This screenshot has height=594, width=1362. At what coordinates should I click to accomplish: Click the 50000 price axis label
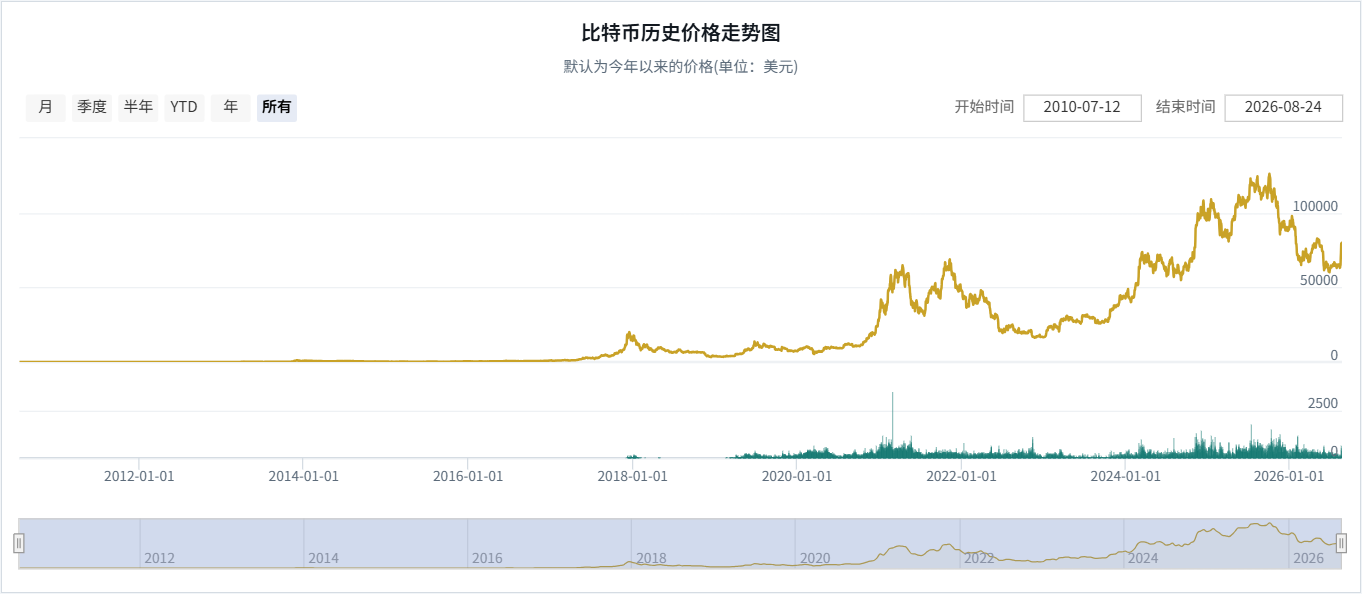coord(1319,281)
